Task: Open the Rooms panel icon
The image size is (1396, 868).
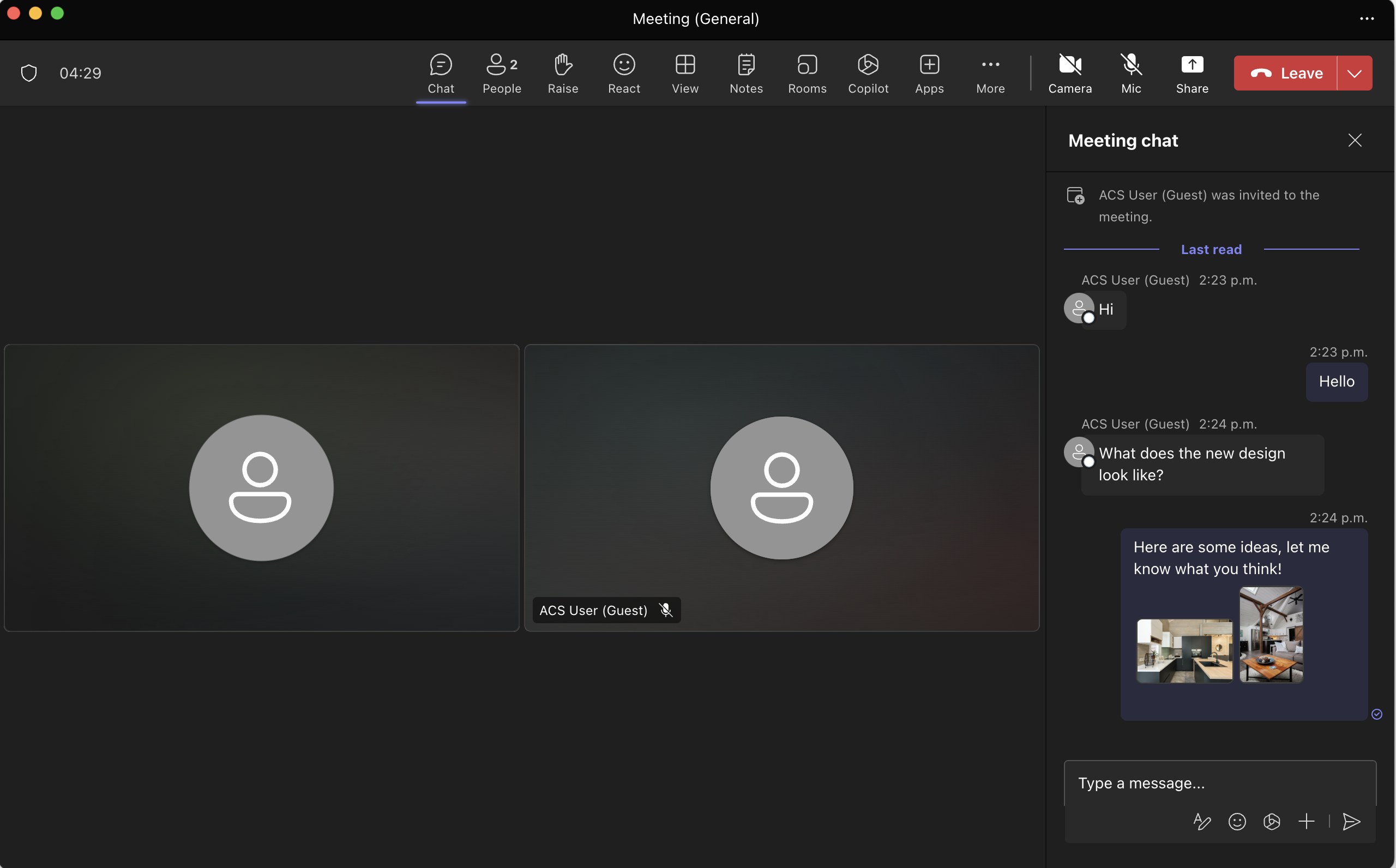Action: (807, 72)
